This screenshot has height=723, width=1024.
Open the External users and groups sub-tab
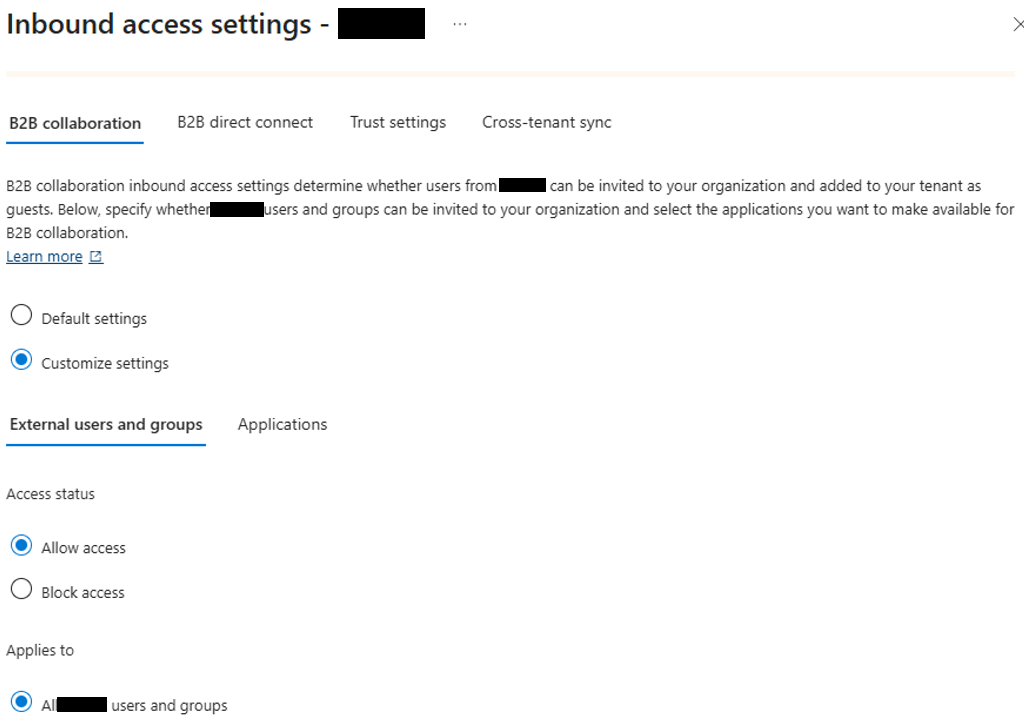coord(106,425)
